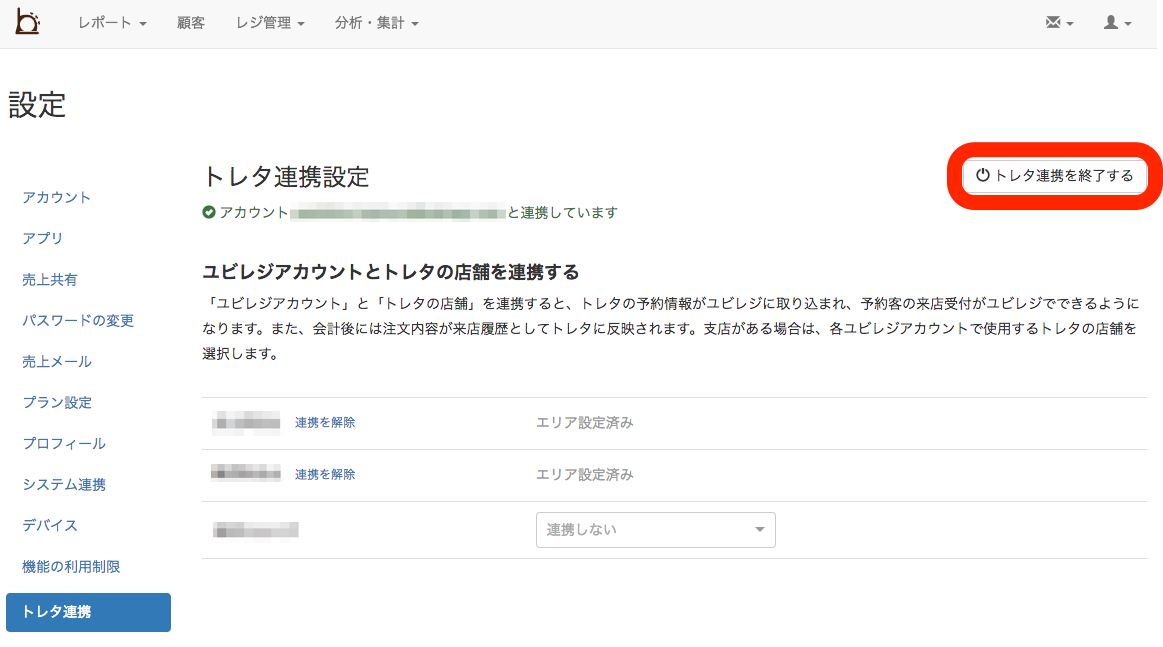
Task: Expand the レジ管理 dropdown menu
Action: tap(270, 23)
